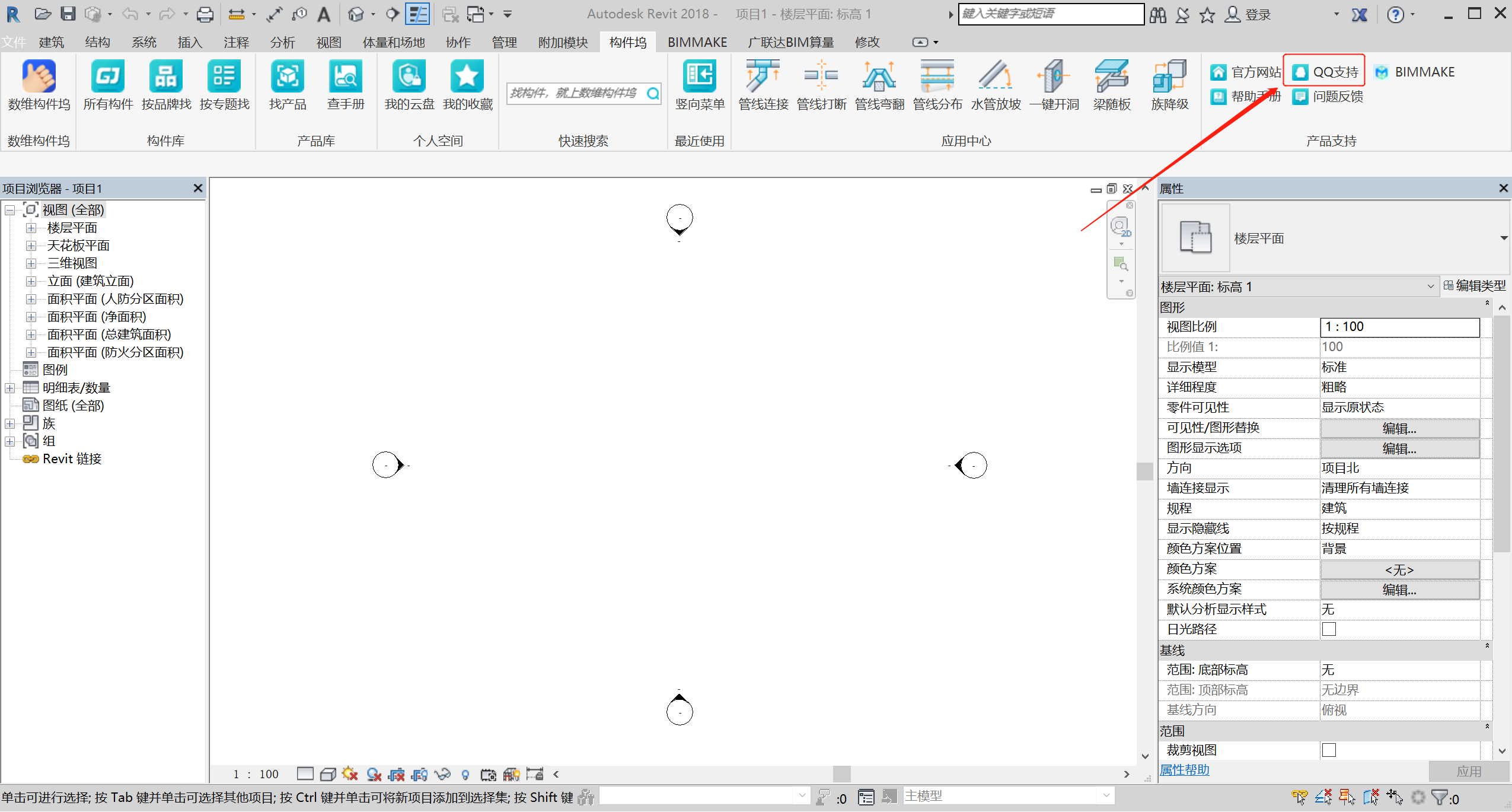The image size is (1512, 812).
Task: Click the Open folder icon in quick access toolbar
Action: (42, 14)
